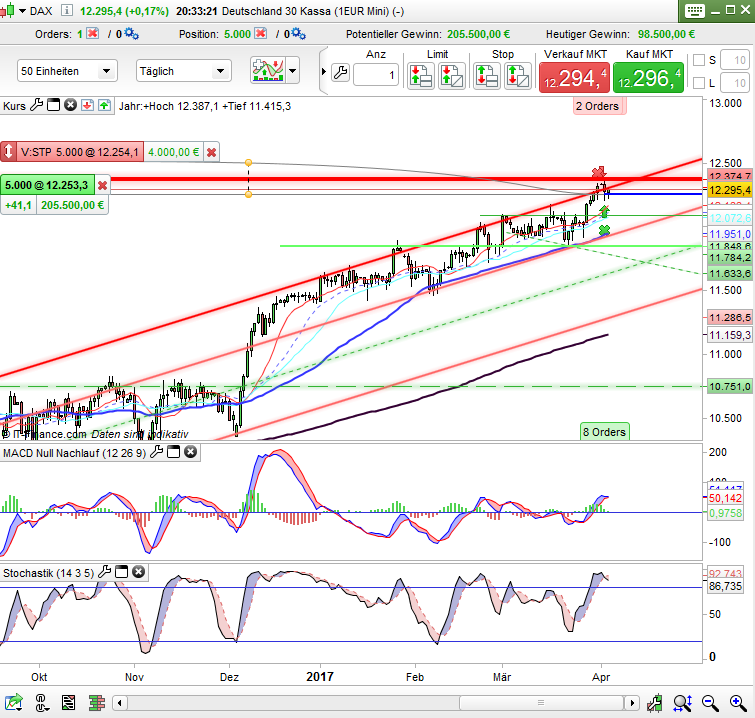This screenshot has height=718, width=755.
Task: Open the 50 Einheiten dropdown
Action: click(67, 71)
